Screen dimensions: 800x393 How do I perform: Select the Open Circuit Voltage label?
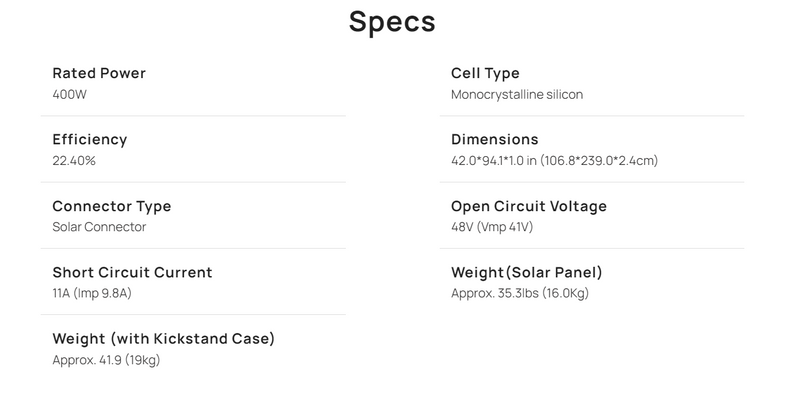529,206
